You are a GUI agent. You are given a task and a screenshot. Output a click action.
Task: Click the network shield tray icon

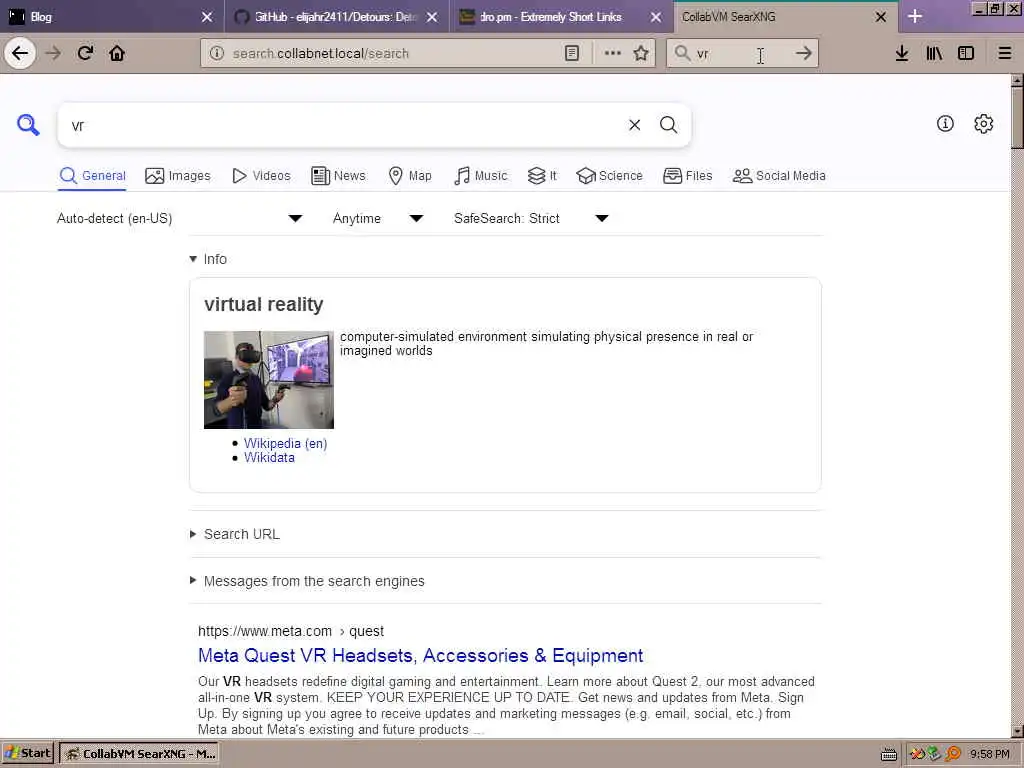(934, 754)
